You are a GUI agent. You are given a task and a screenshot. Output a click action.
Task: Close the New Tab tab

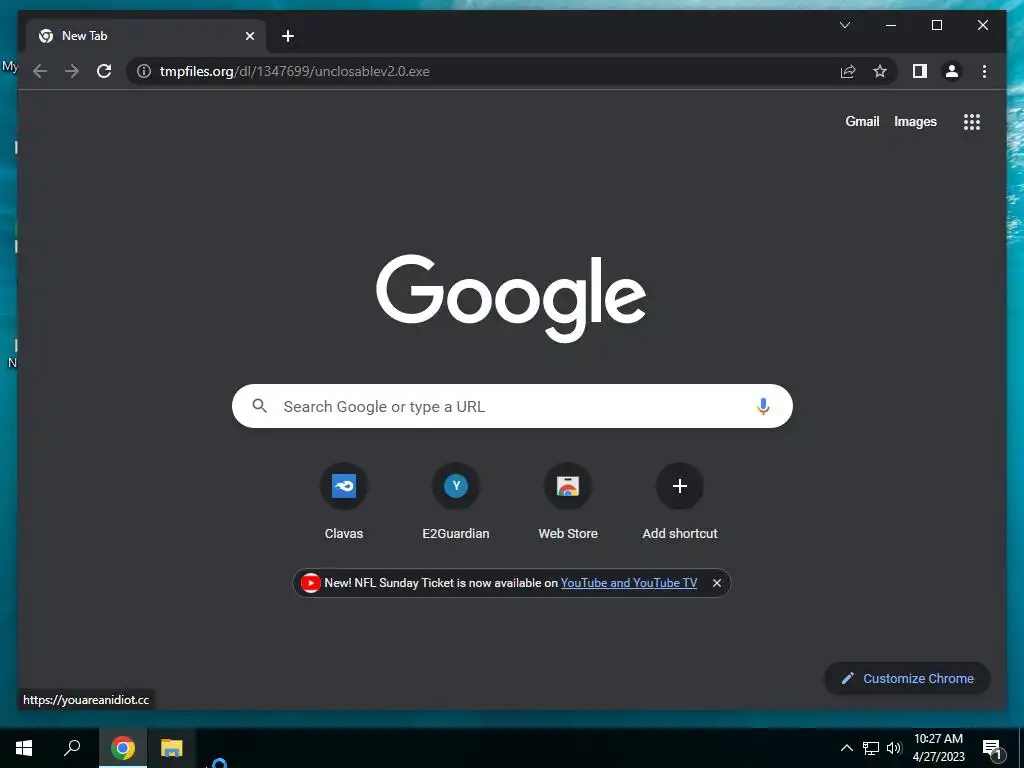pos(249,36)
